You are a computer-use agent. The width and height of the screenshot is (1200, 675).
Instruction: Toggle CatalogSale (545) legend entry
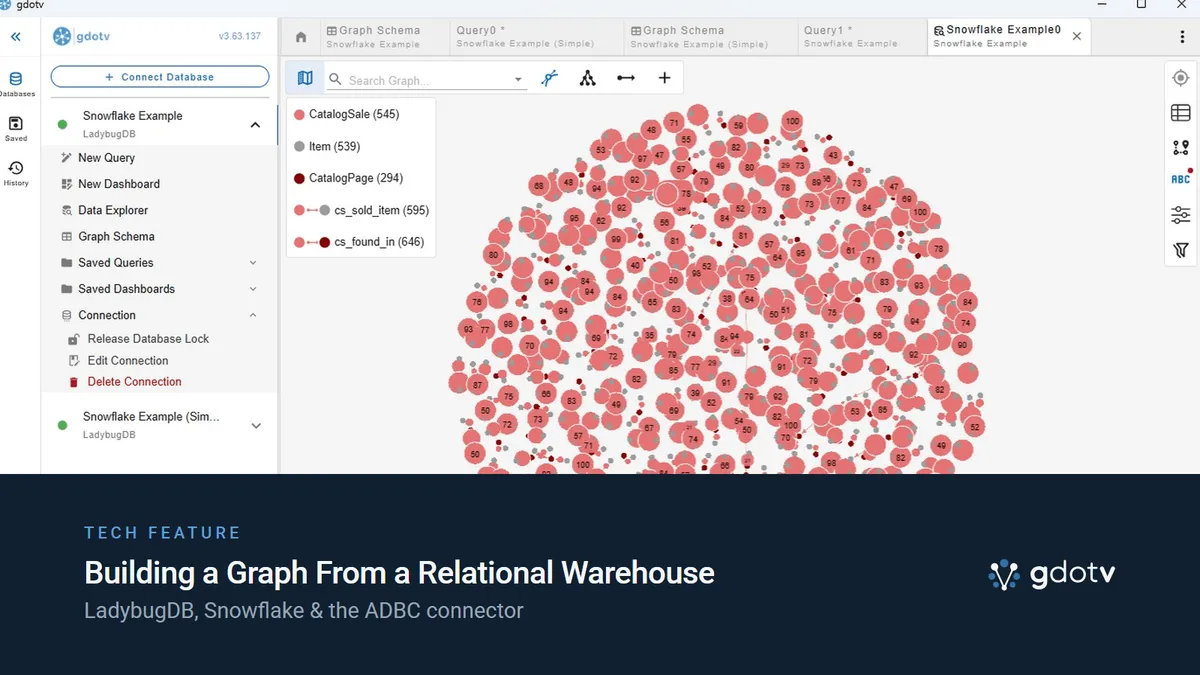[x=347, y=114]
